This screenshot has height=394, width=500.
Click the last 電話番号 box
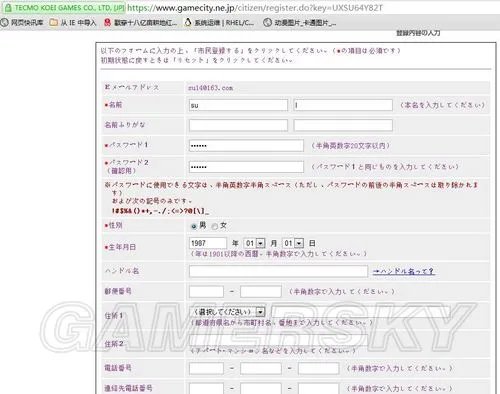[x=319, y=368]
